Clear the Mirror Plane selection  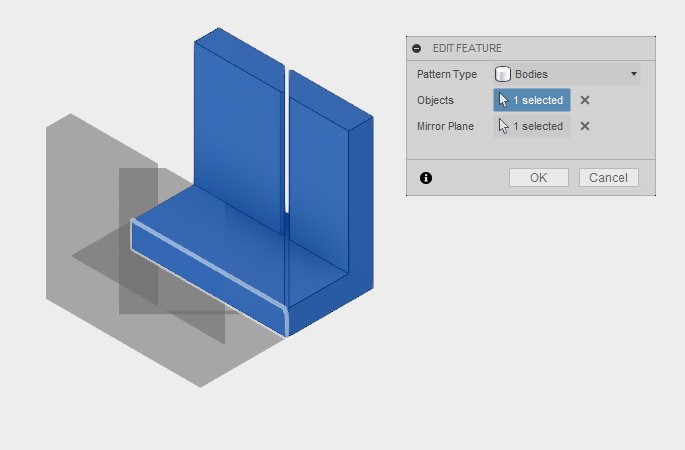click(585, 126)
